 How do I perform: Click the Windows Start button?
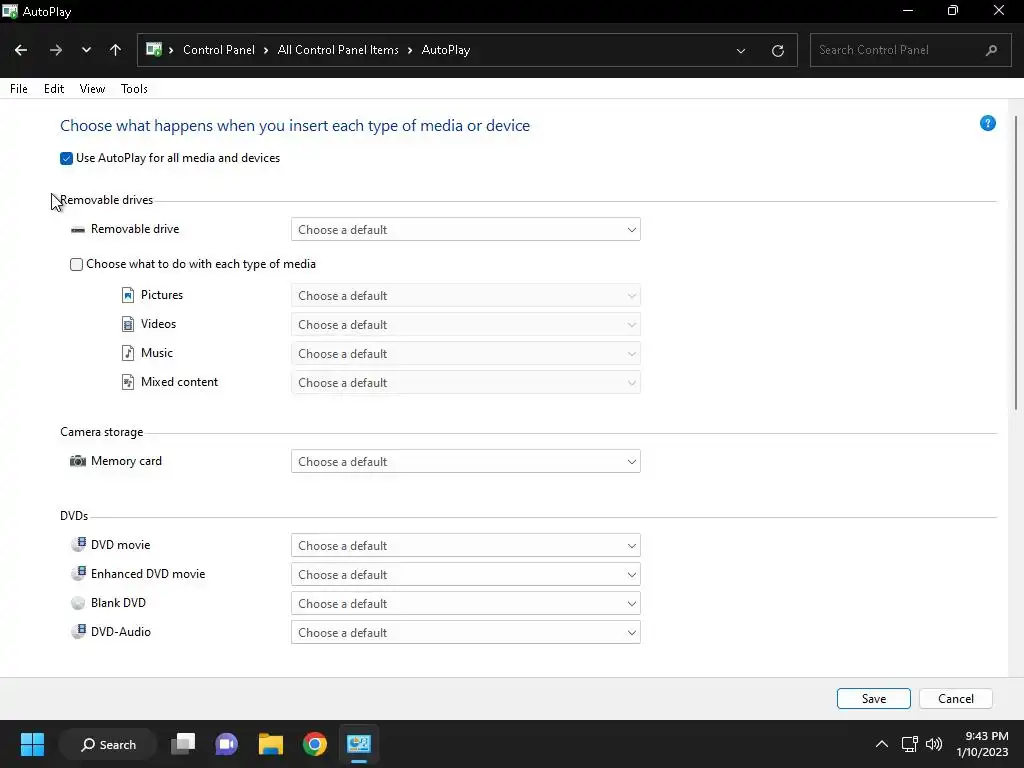[x=32, y=744]
